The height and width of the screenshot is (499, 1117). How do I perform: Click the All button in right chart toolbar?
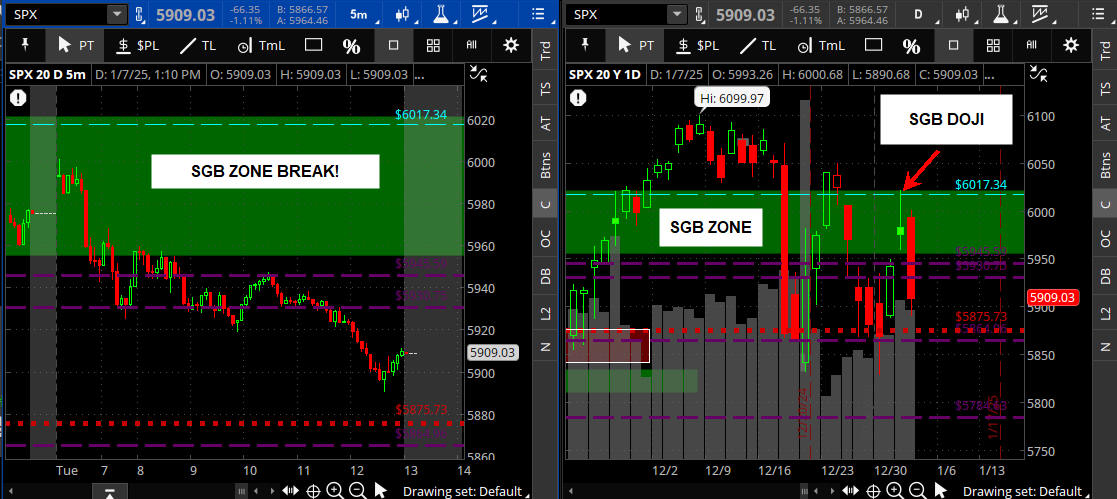point(1031,45)
